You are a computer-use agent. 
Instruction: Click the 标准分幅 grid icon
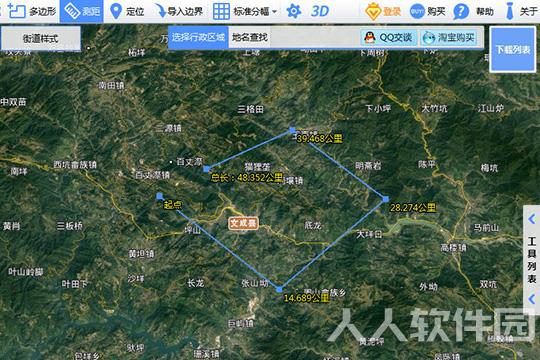[x=221, y=11]
